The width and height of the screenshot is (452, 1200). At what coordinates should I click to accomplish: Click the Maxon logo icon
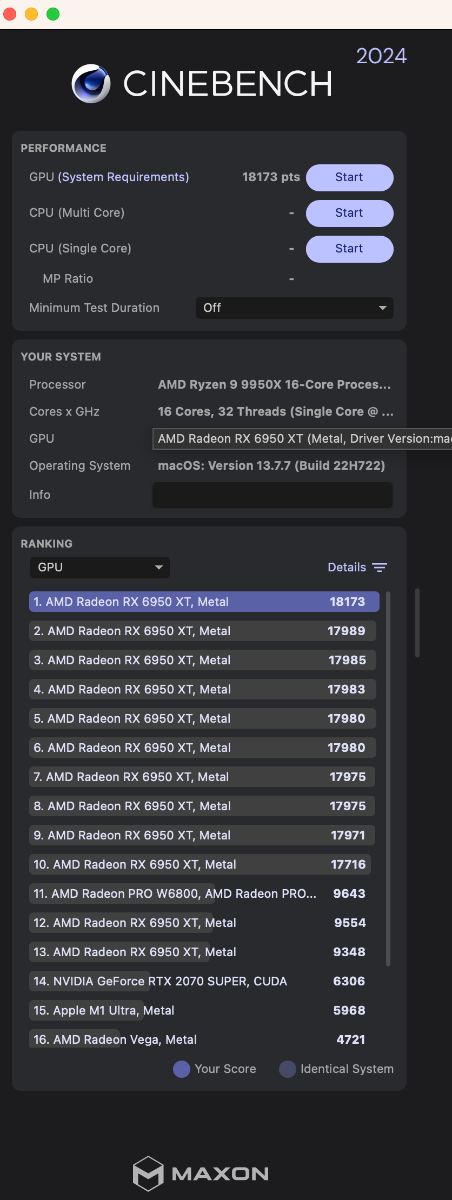tap(148, 1172)
